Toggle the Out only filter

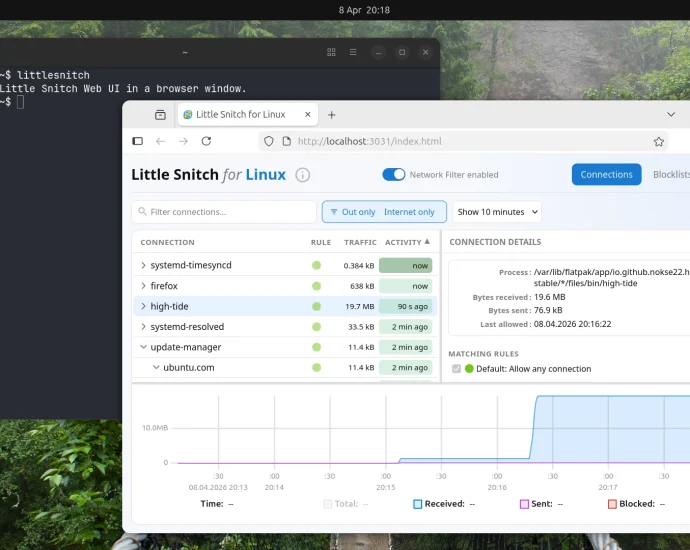pos(352,212)
